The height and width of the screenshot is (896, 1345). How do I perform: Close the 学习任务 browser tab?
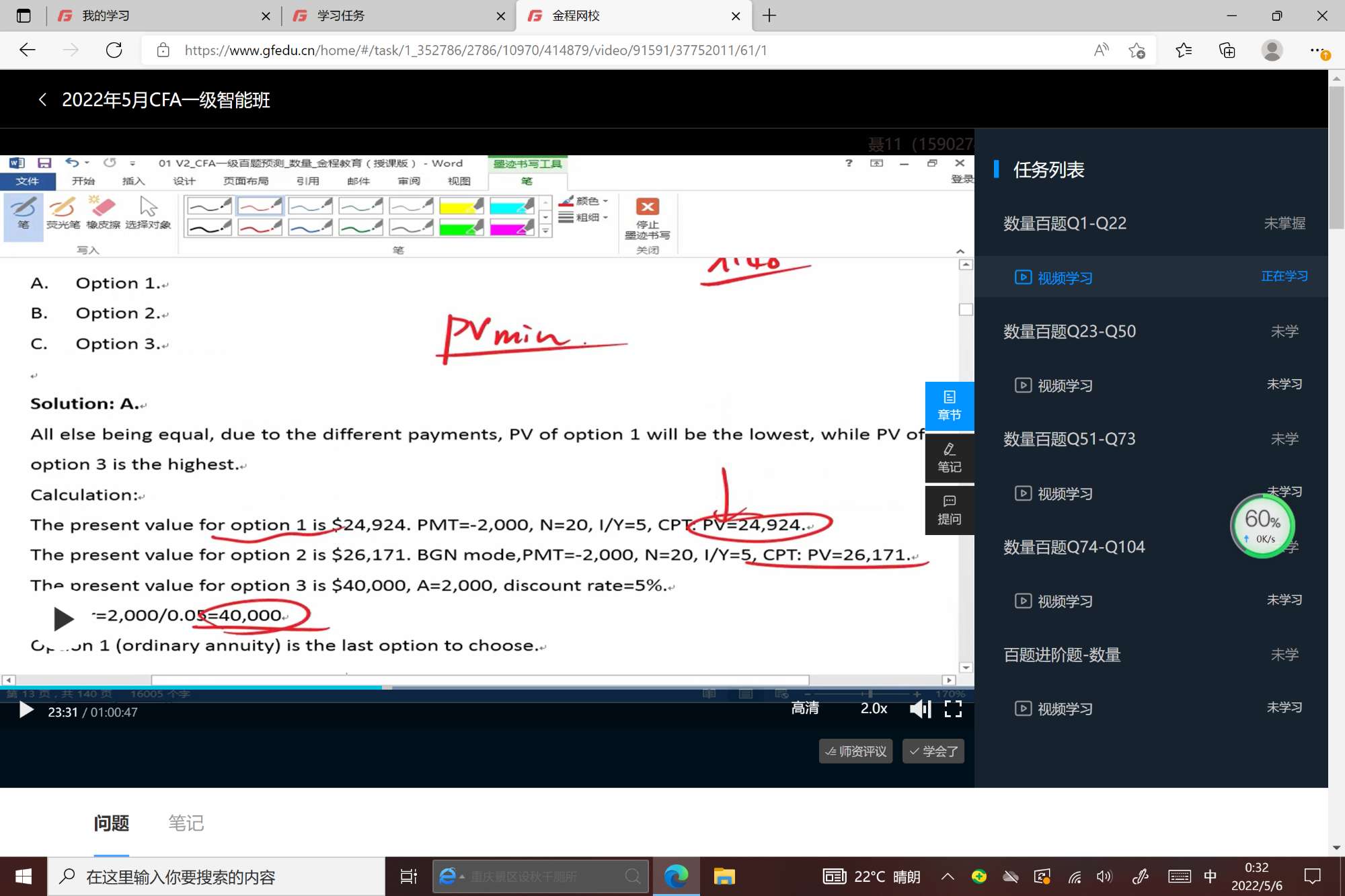pos(500,15)
